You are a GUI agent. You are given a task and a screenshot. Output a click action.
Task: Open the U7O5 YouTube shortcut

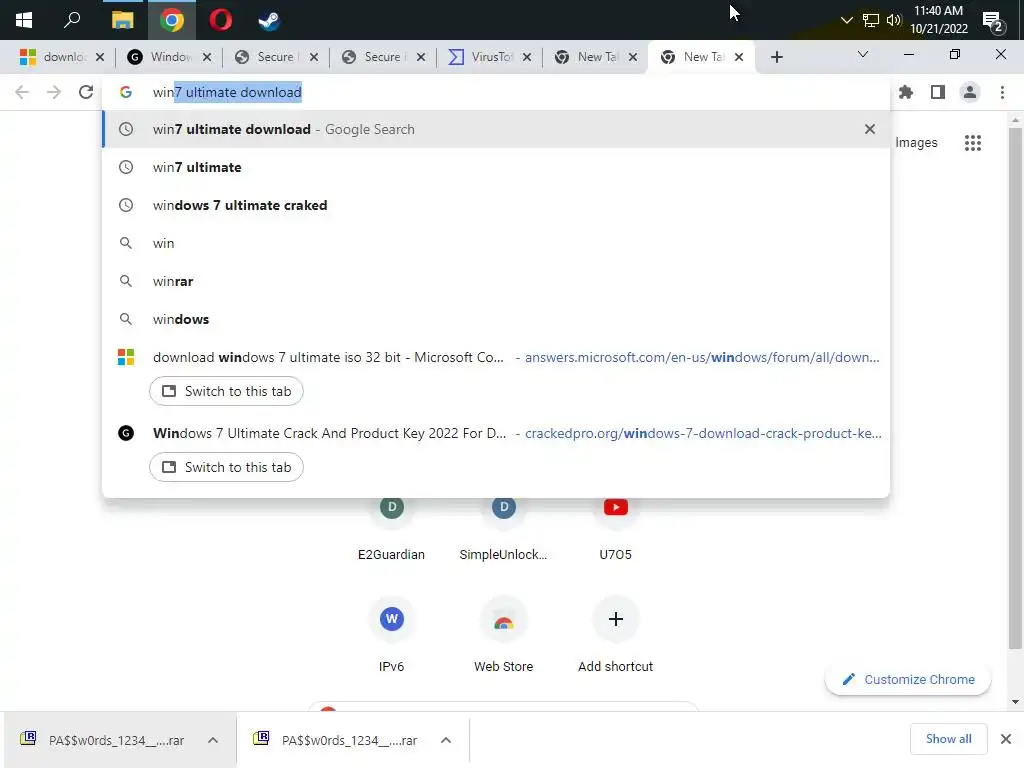coord(615,529)
